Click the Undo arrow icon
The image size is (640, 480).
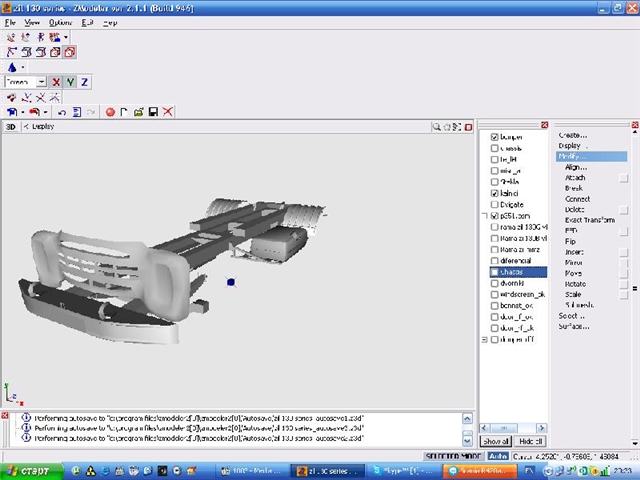[x=62, y=112]
